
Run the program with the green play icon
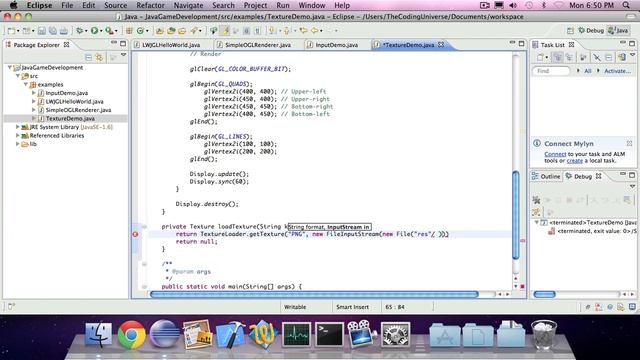[x=94, y=31]
